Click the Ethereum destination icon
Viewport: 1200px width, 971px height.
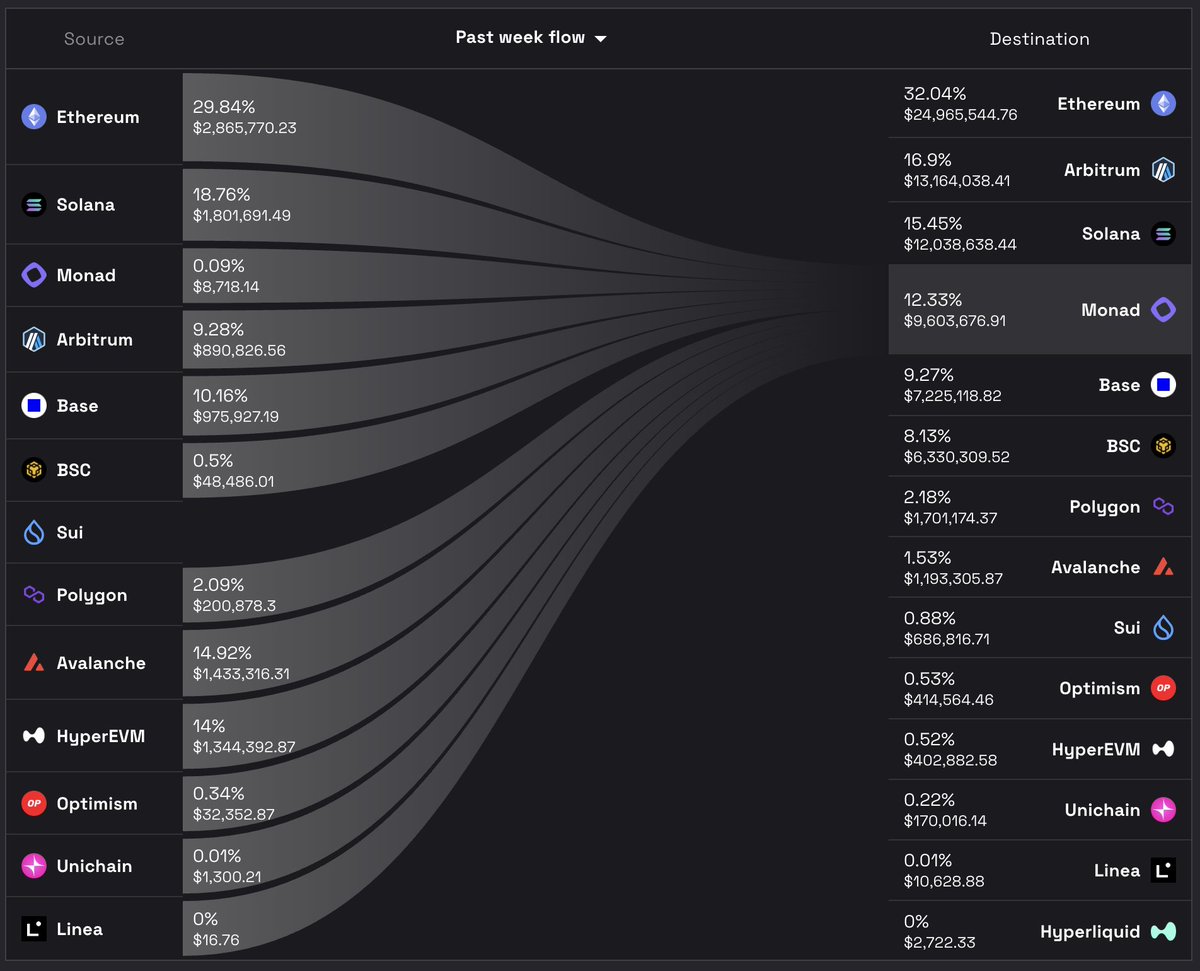(1163, 104)
